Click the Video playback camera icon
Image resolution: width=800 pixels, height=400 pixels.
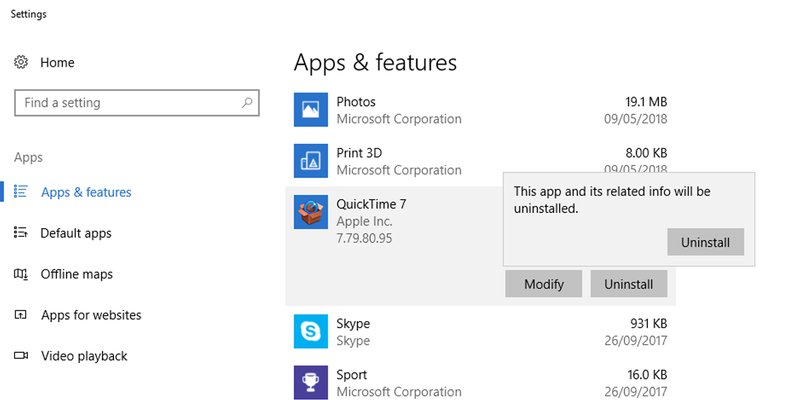tap(20, 356)
